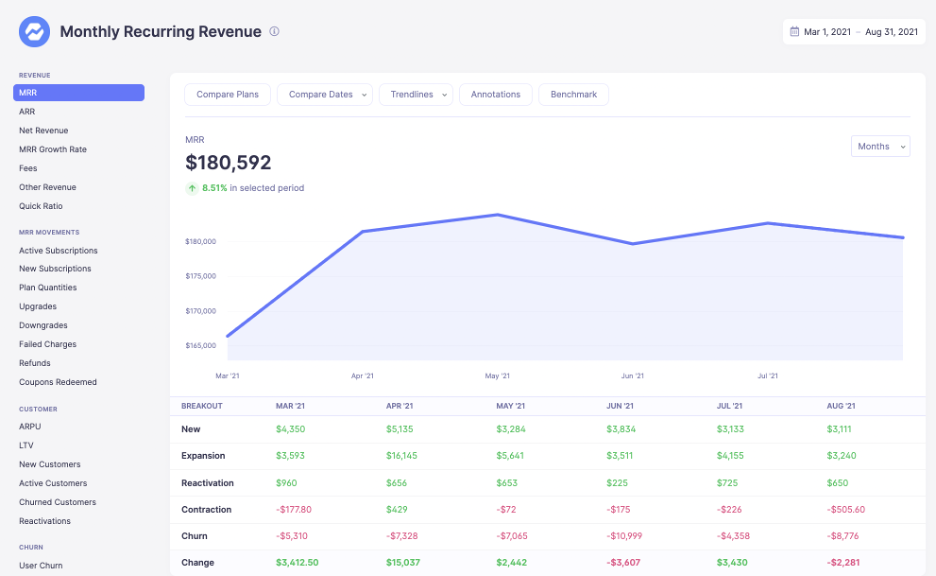Open the LTV metric page
The width and height of the screenshot is (936, 576).
pyautogui.click(x=28, y=445)
